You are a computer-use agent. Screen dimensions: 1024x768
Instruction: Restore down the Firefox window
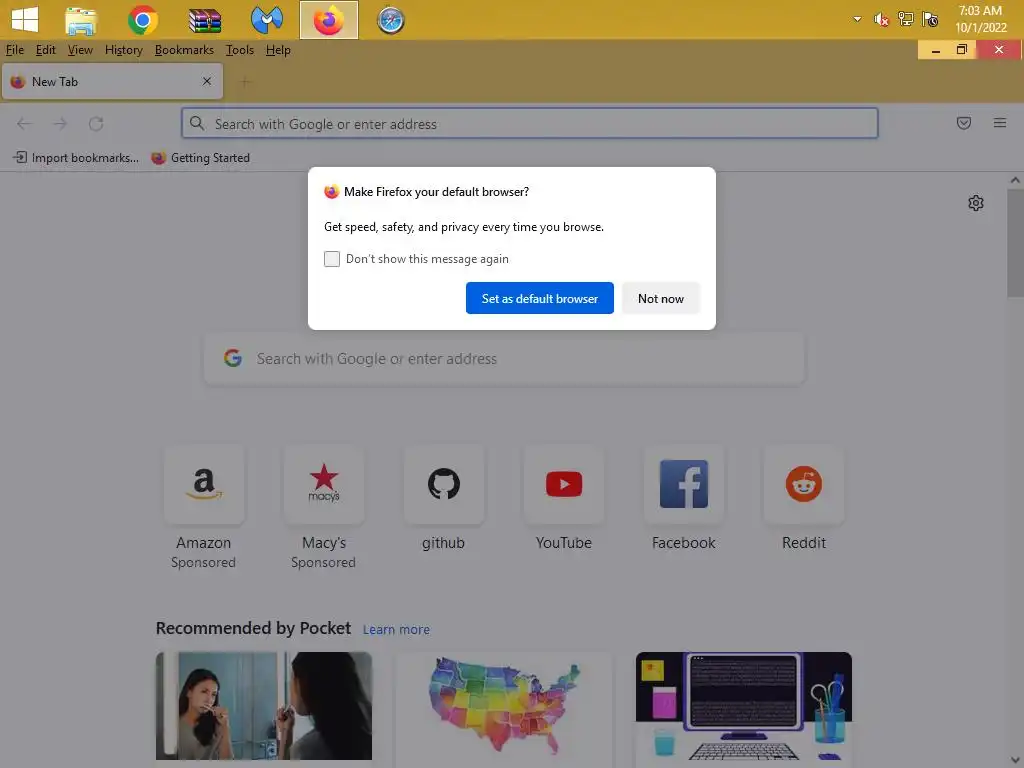pos(962,50)
